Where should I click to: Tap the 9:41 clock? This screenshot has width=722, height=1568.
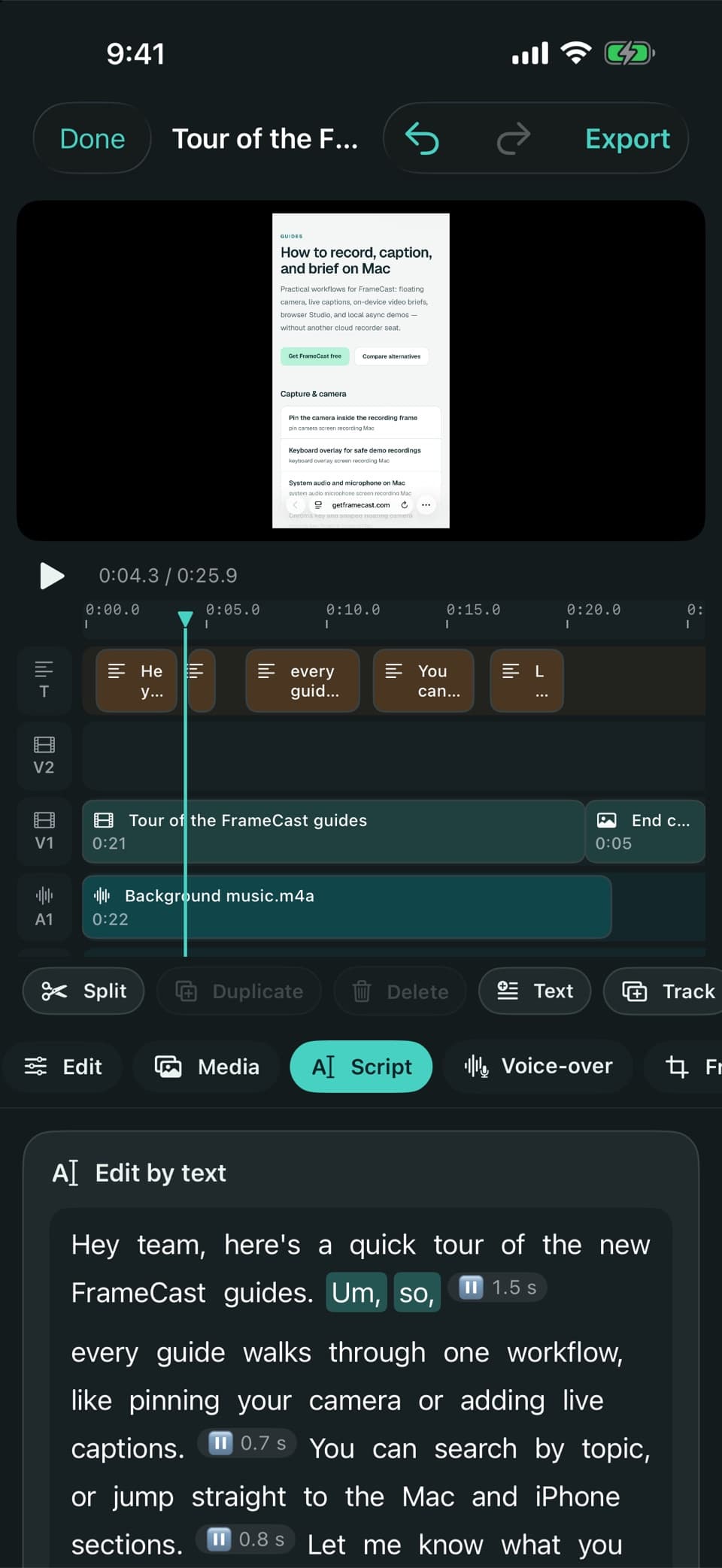coord(135,53)
